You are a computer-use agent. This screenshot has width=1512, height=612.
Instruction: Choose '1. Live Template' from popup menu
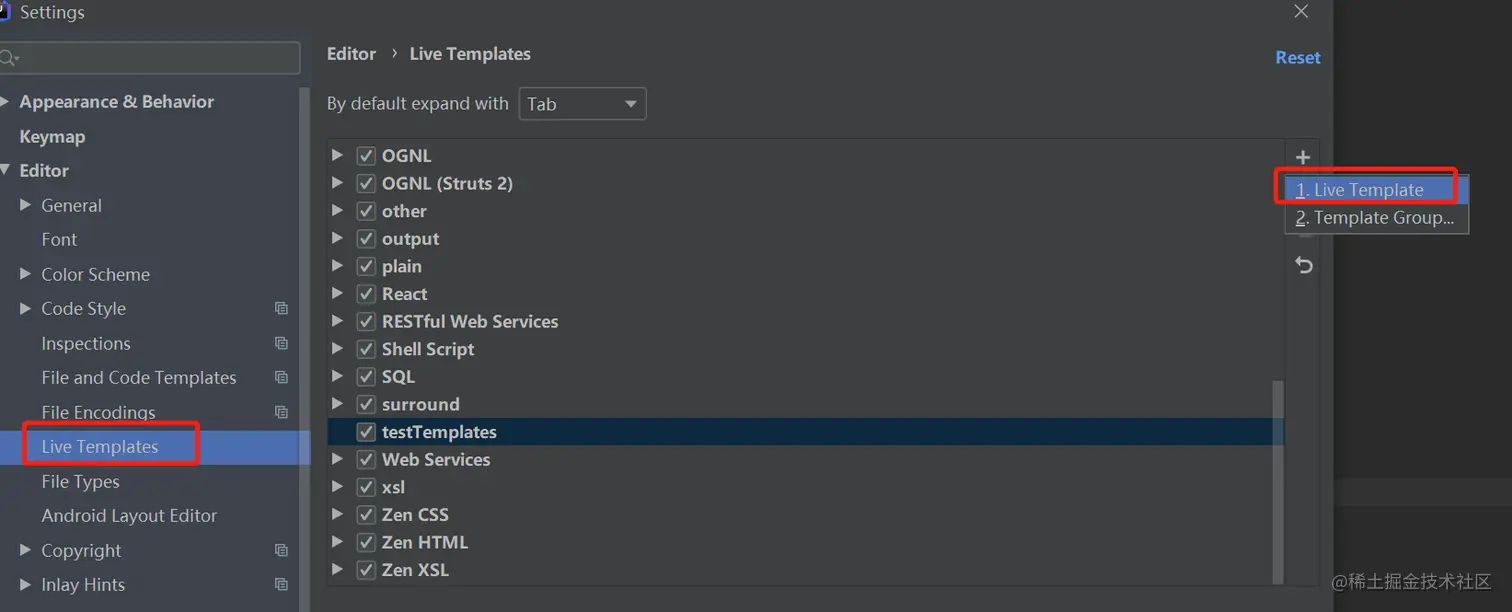[x=1367, y=190]
